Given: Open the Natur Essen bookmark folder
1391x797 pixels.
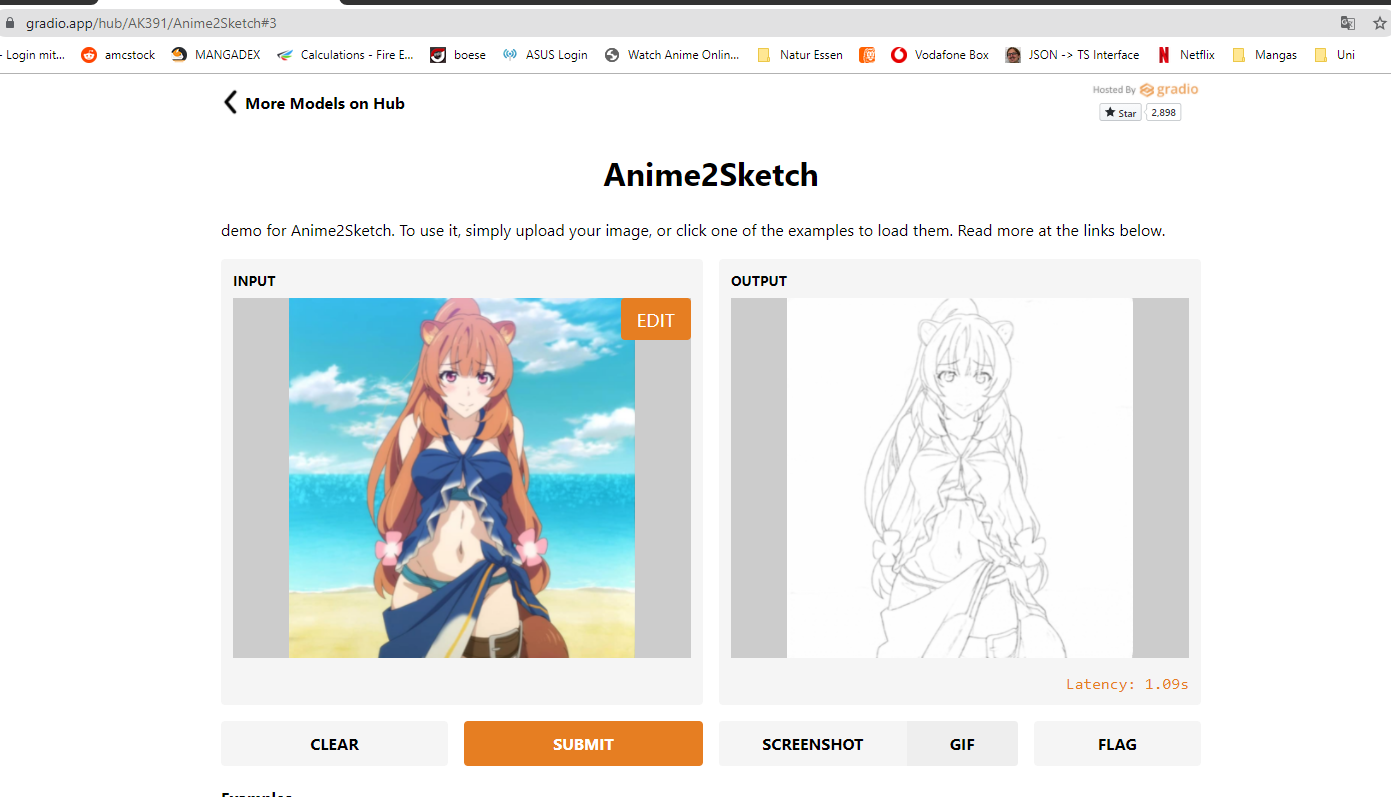Looking at the screenshot, I should coord(800,55).
